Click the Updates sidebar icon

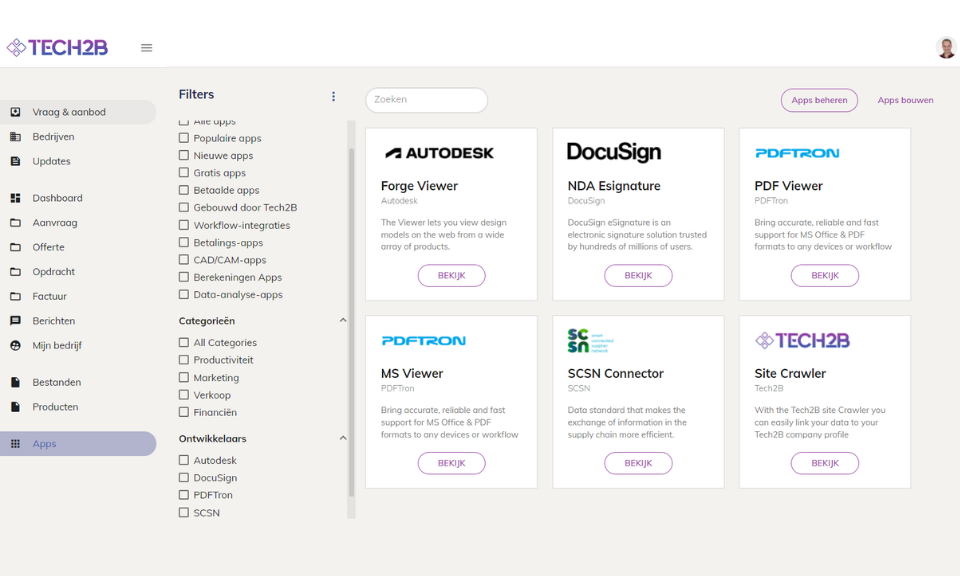[x=15, y=161]
